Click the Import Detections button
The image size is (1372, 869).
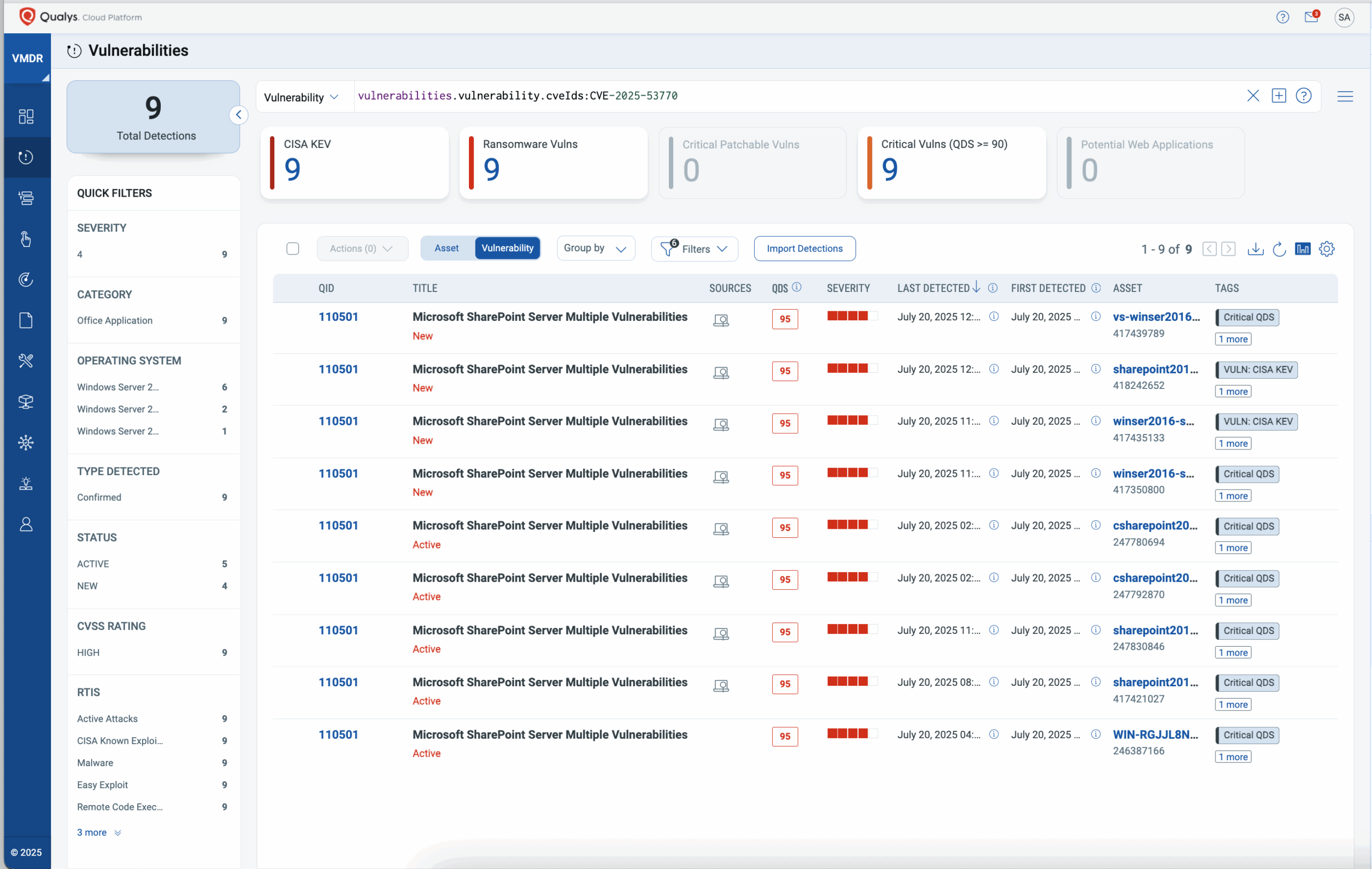804,249
